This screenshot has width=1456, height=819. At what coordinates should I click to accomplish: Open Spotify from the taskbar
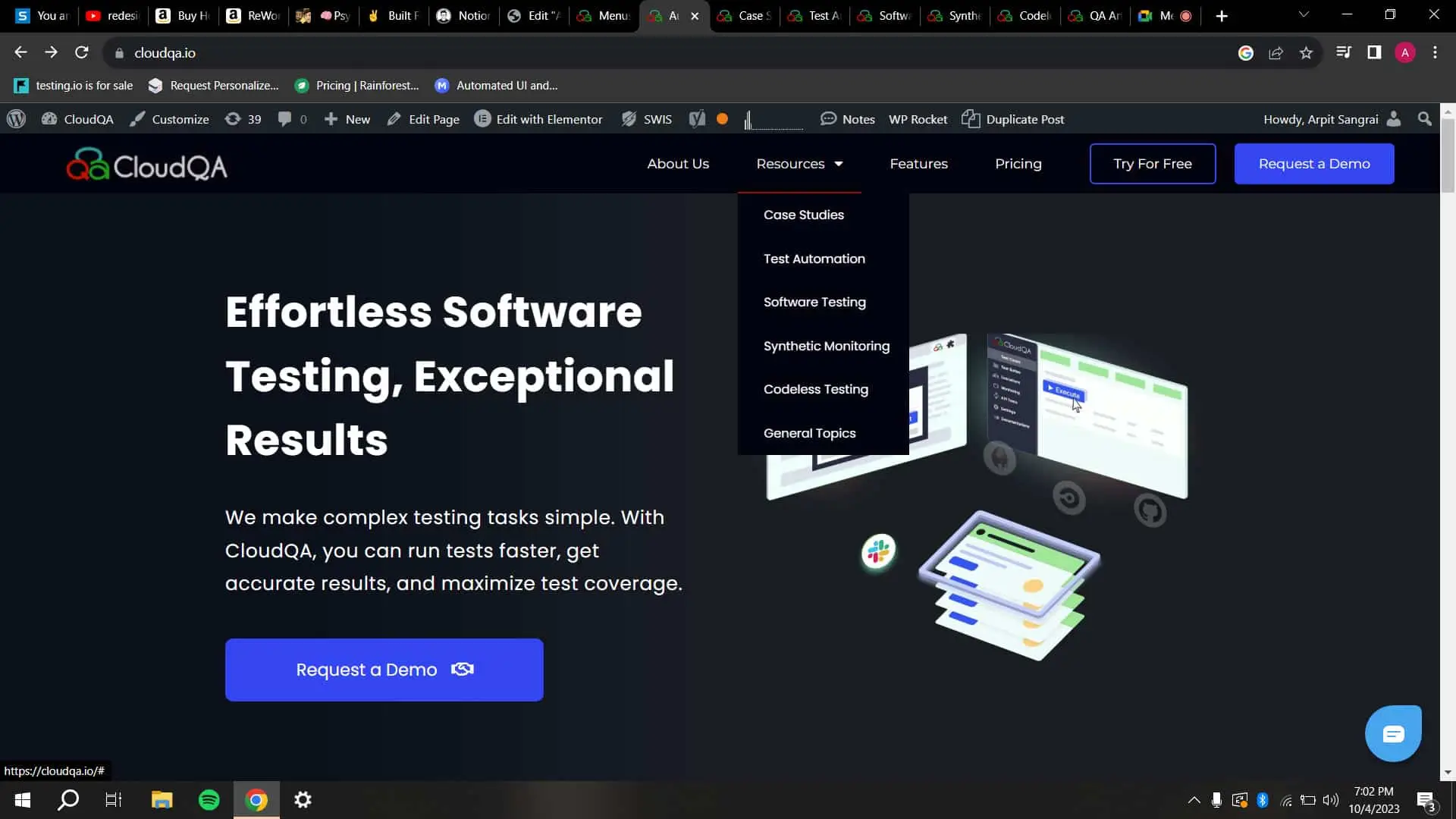point(209,800)
